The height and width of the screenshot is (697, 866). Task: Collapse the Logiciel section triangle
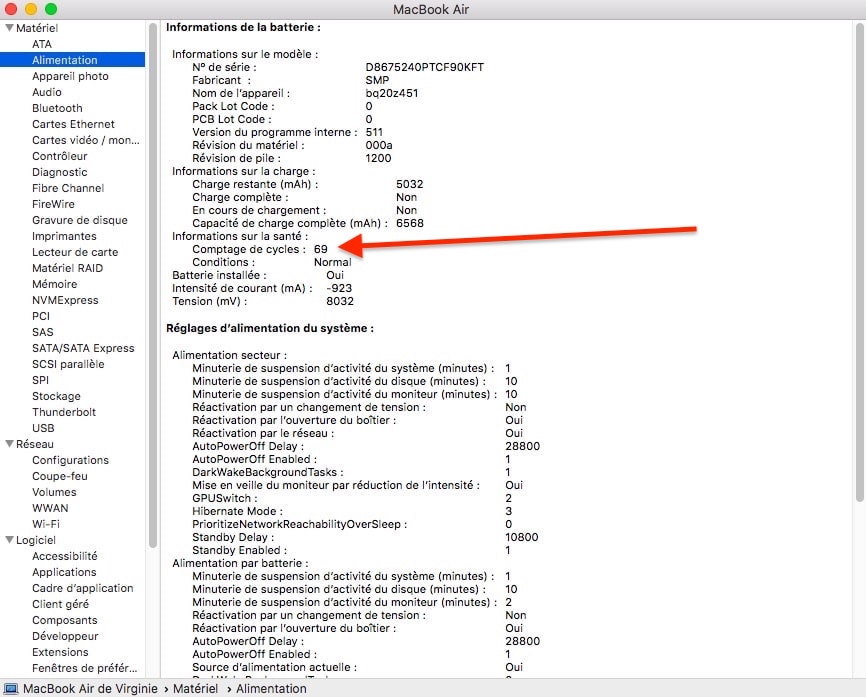tap(9, 540)
